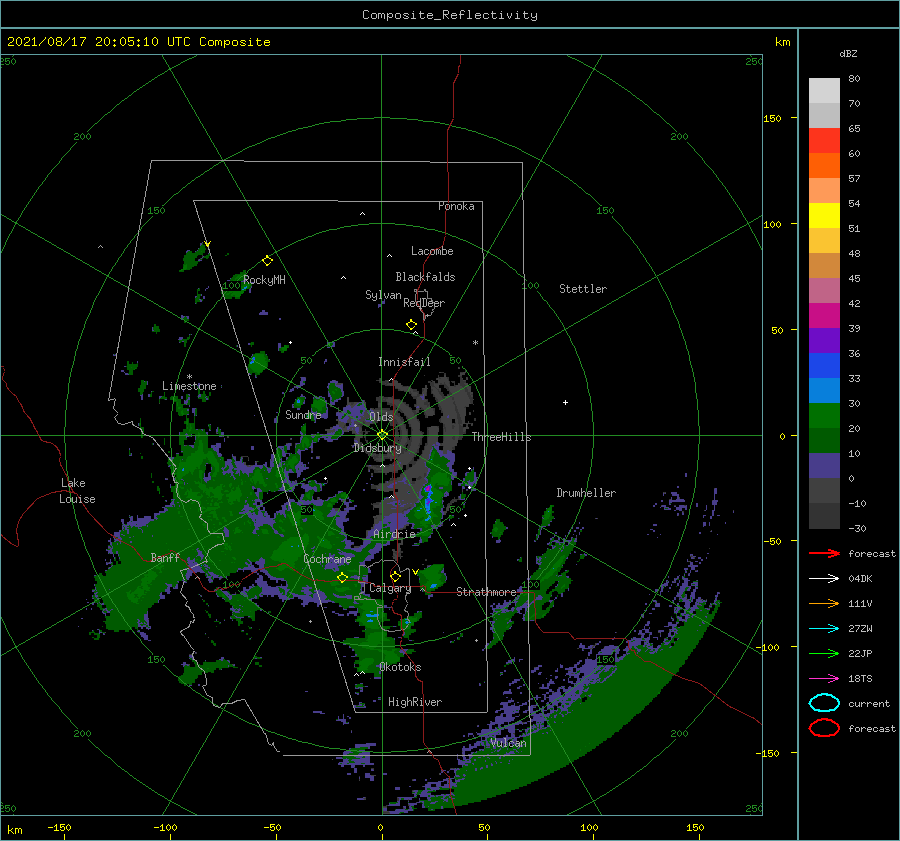
Task: Click the white 04DK arrow icon
Action: pos(824,579)
